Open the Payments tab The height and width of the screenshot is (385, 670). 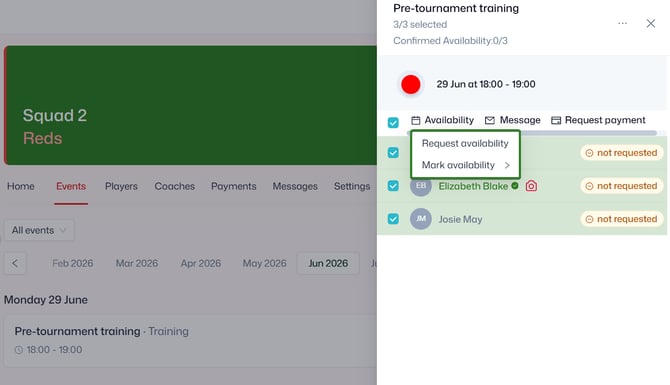(234, 186)
